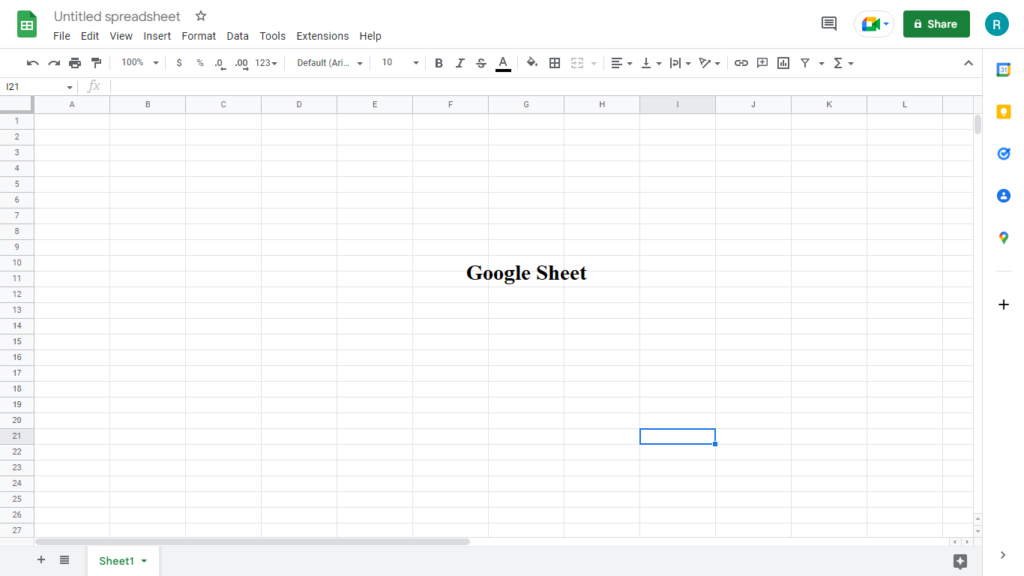Go to Sheets home via green logo
This screenshot has height=576, width=1024.
(x=27, y=24)
